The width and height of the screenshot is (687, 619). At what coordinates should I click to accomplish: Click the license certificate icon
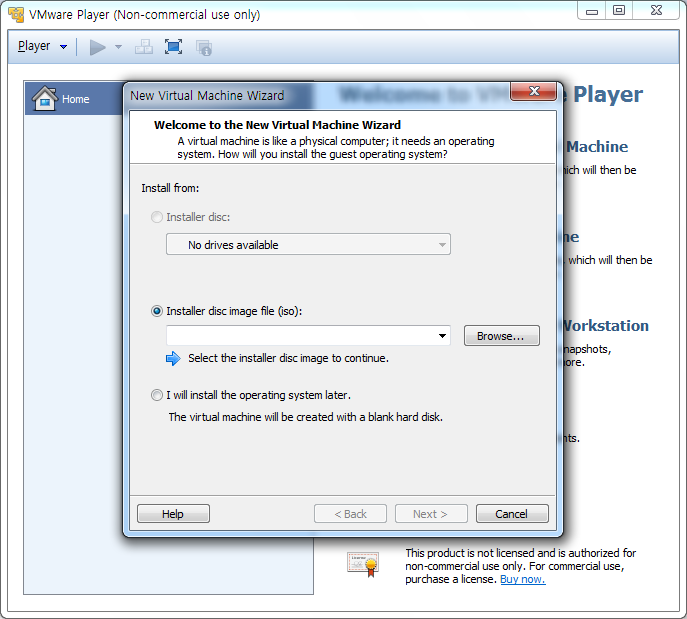click(363, 564)
